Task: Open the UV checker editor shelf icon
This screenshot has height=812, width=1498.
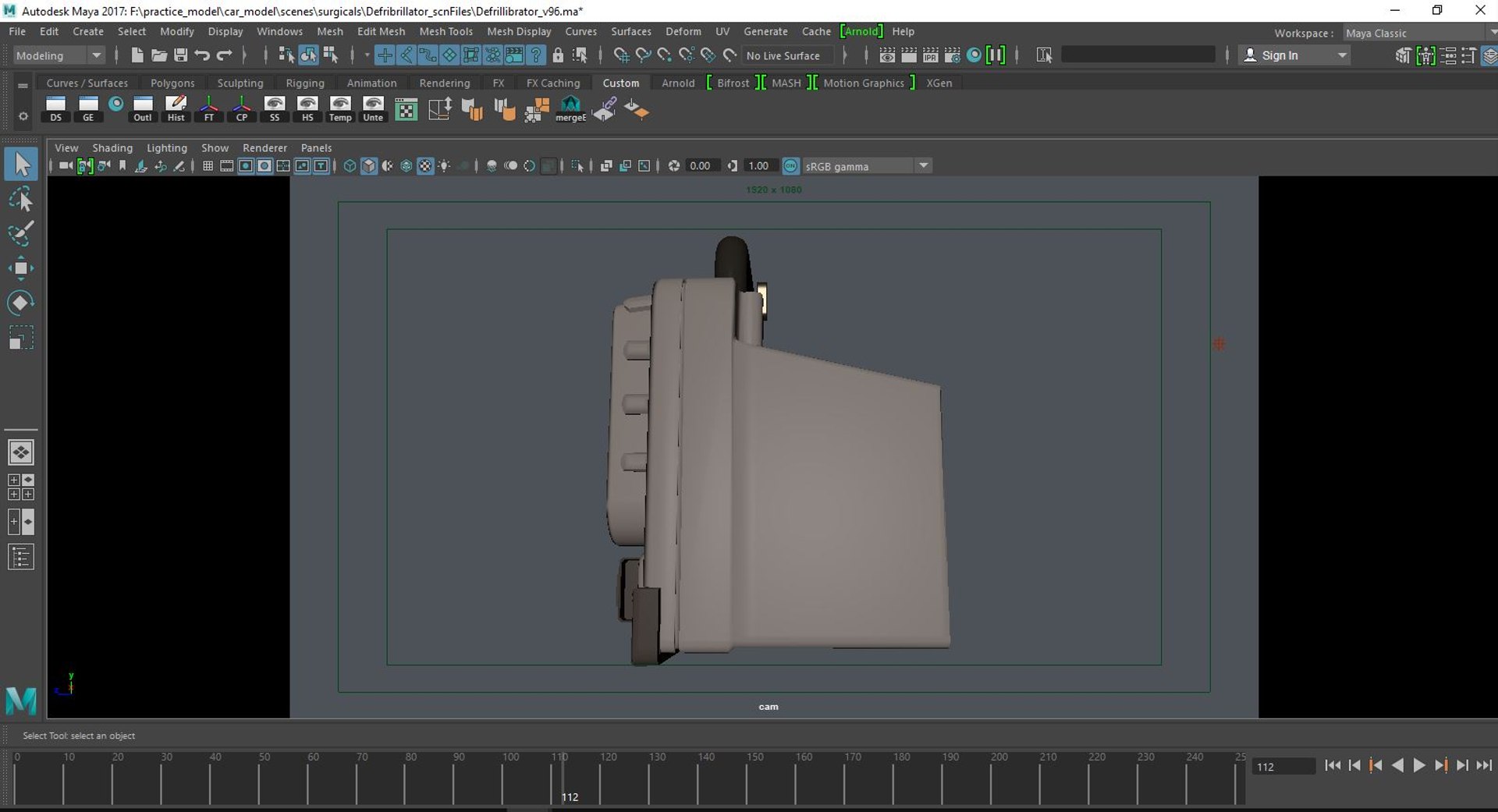Action: click(406, 110)
